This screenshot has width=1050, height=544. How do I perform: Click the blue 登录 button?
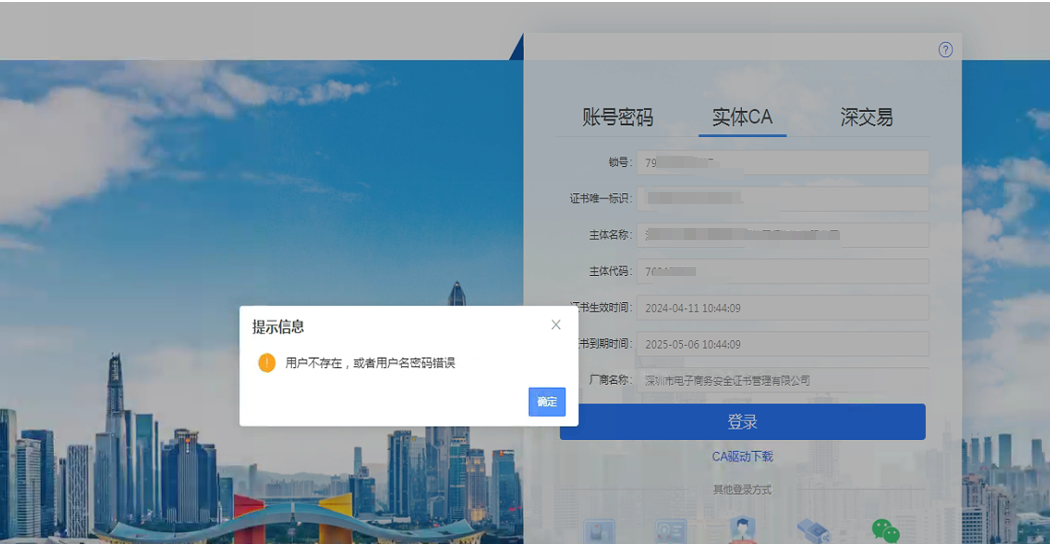click(x=742, y=422)
